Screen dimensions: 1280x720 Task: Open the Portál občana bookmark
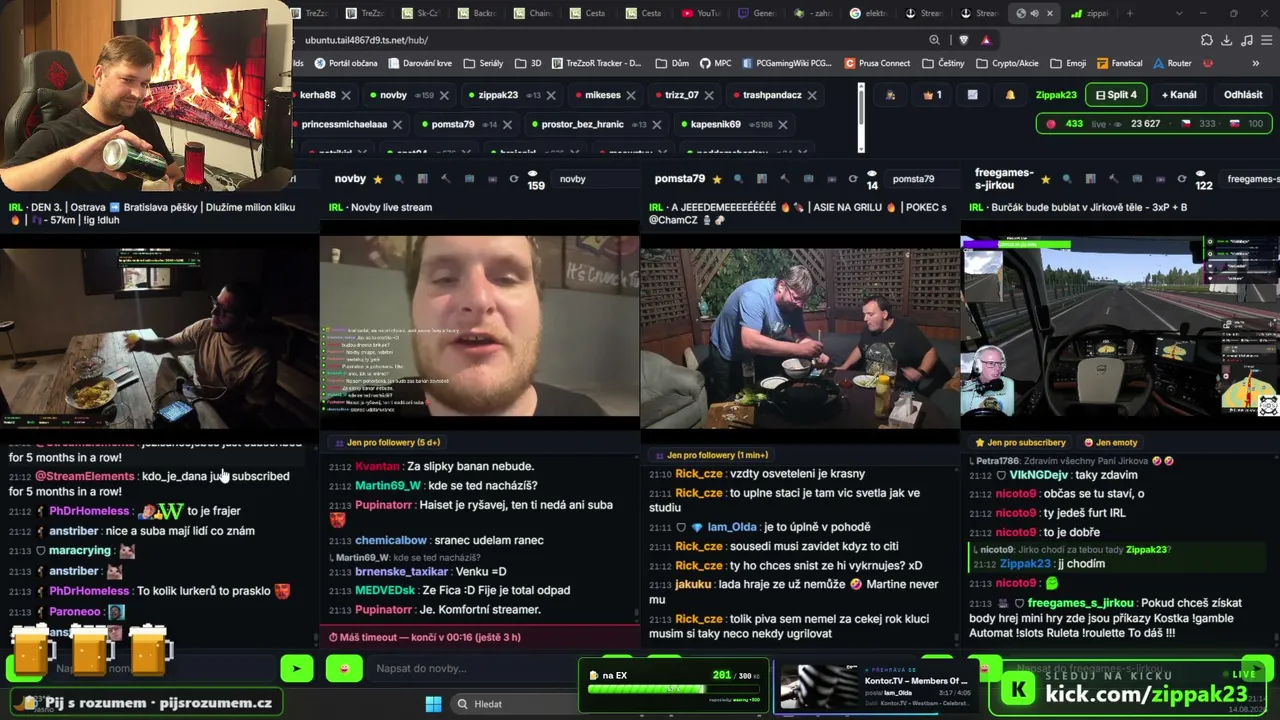[346, 63]
